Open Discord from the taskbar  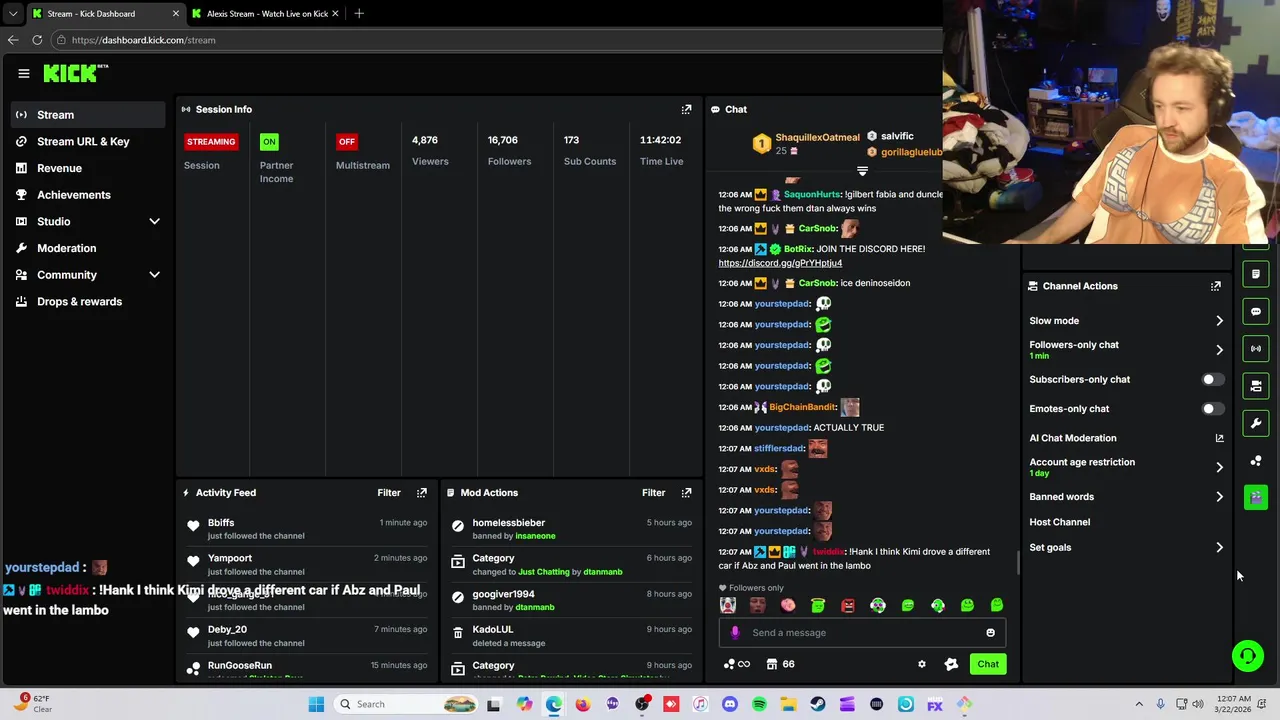tap(730, 704)
